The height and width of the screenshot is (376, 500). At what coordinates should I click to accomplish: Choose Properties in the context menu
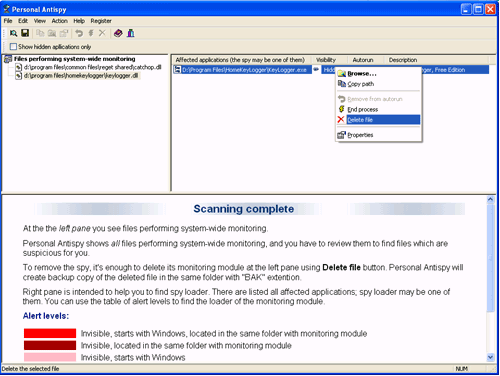(379, 135)
